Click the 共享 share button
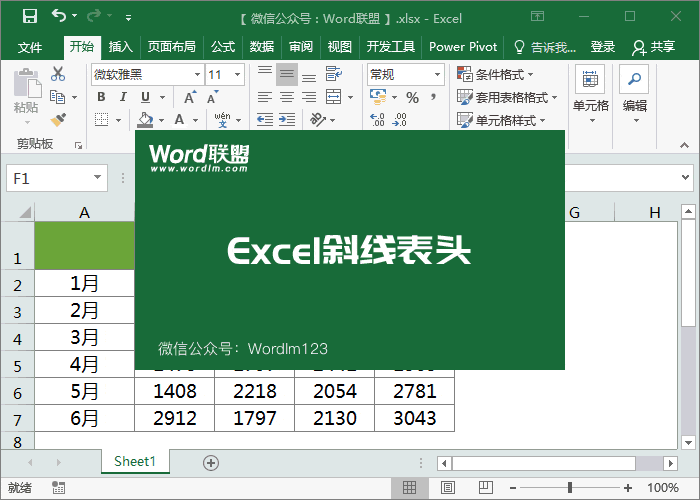The width and height of the screenshot is (700, 500). 654,47
